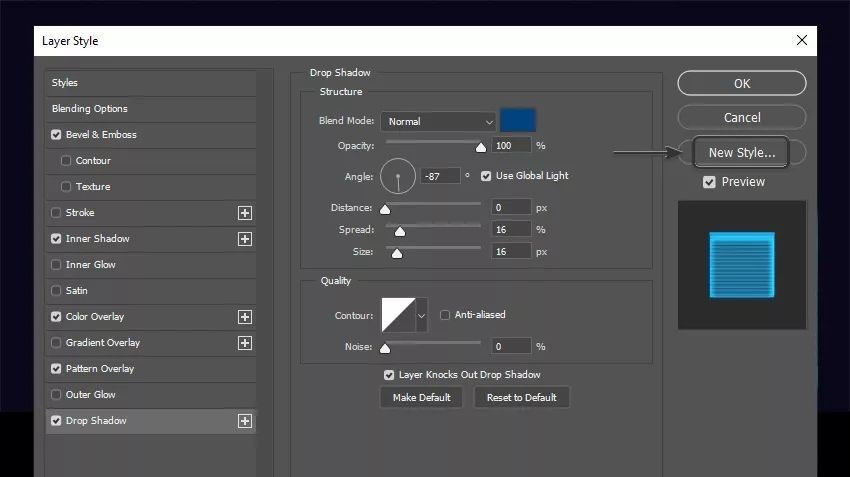Image resolution: width=850 pixels, height=477 pixels.
Task: Add another Color Overlay with plus icon
Action: coord(244,317)
